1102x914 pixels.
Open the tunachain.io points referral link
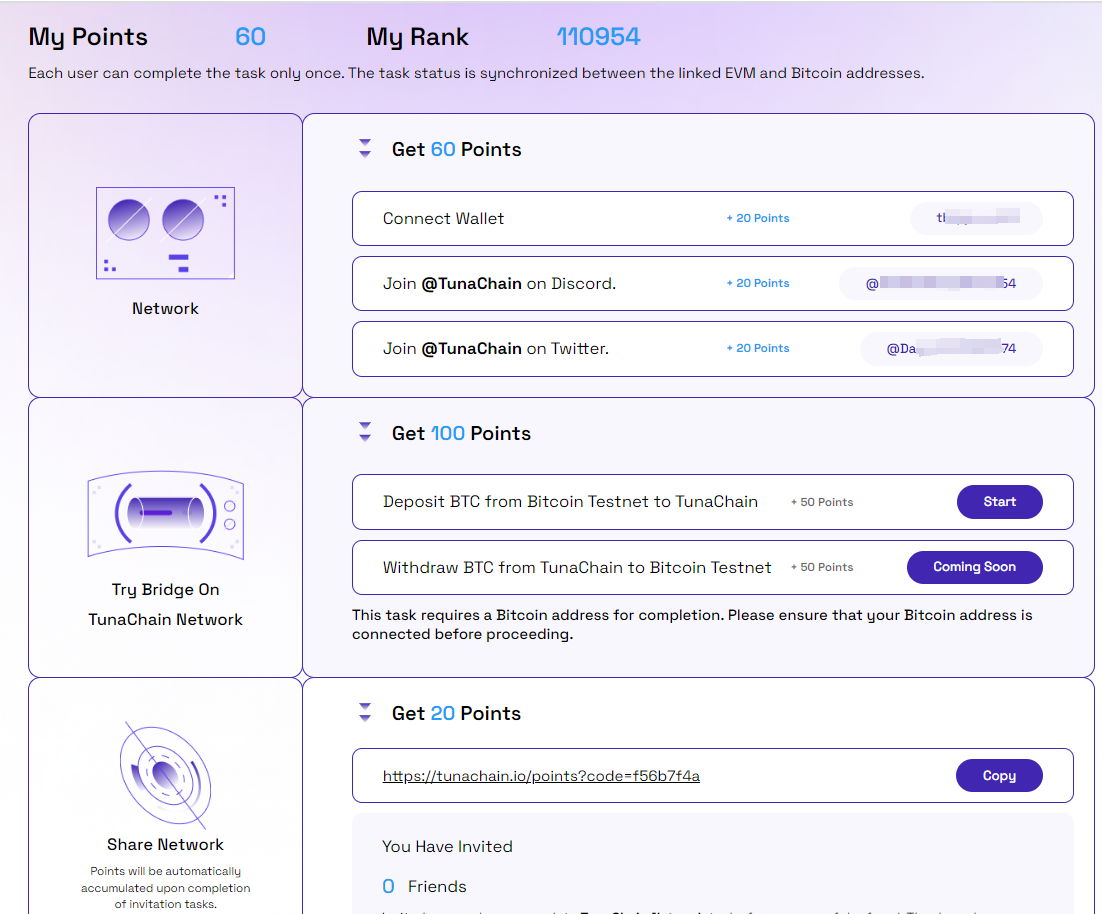pyautogui.click(x=541, y=776)
